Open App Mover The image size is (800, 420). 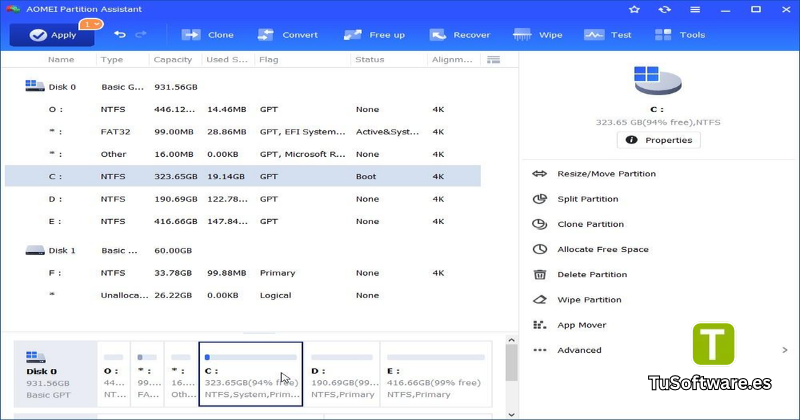[x=570, y=325]
